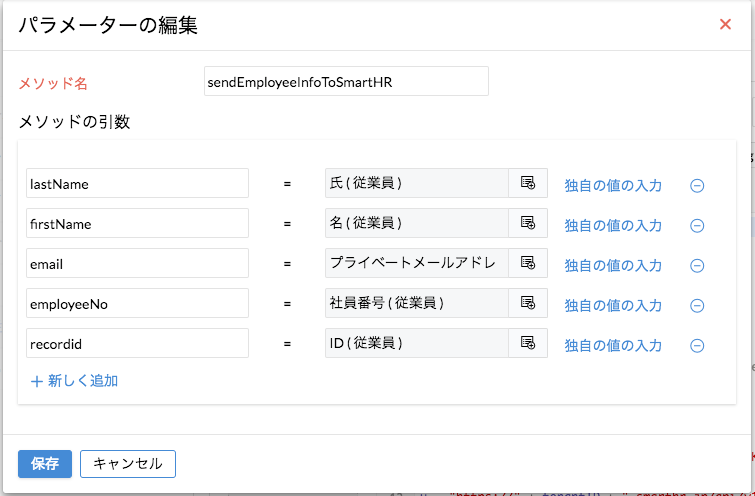755x496 pixels.
Task: Remove the lastName argument with minus icon
Action: tap(697, 185)
